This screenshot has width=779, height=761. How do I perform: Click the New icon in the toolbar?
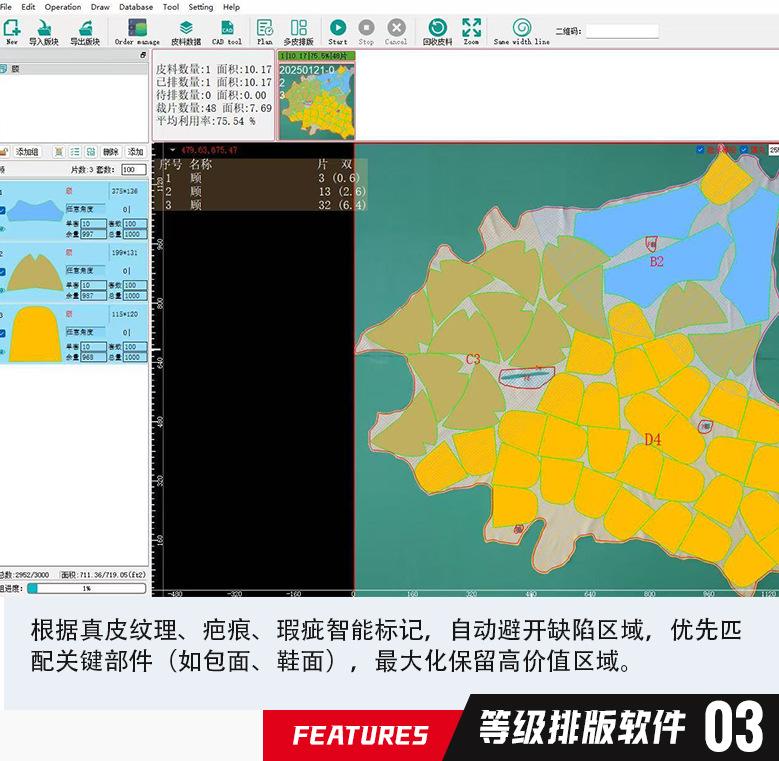pyautogui.click(x=12, y=29)
